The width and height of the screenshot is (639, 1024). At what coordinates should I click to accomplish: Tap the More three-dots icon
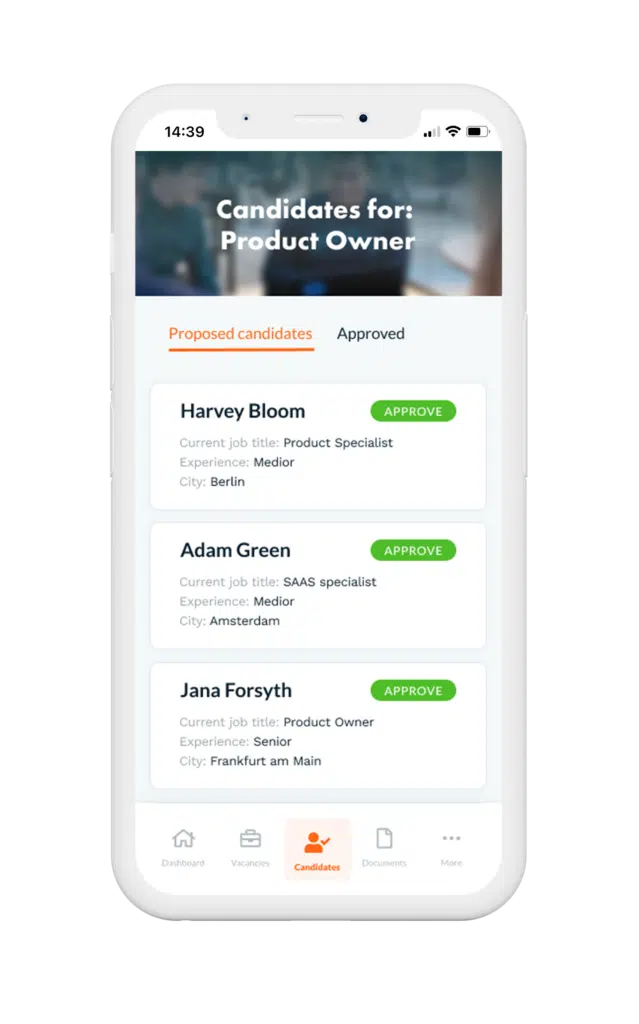(x=451, y=838)
